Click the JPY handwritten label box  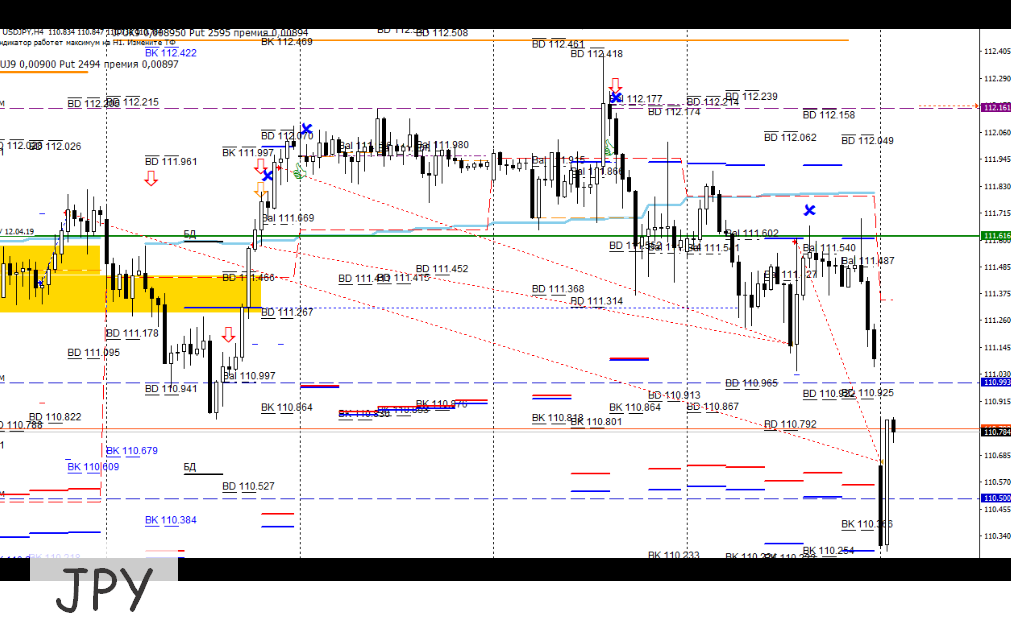point(104,589)
